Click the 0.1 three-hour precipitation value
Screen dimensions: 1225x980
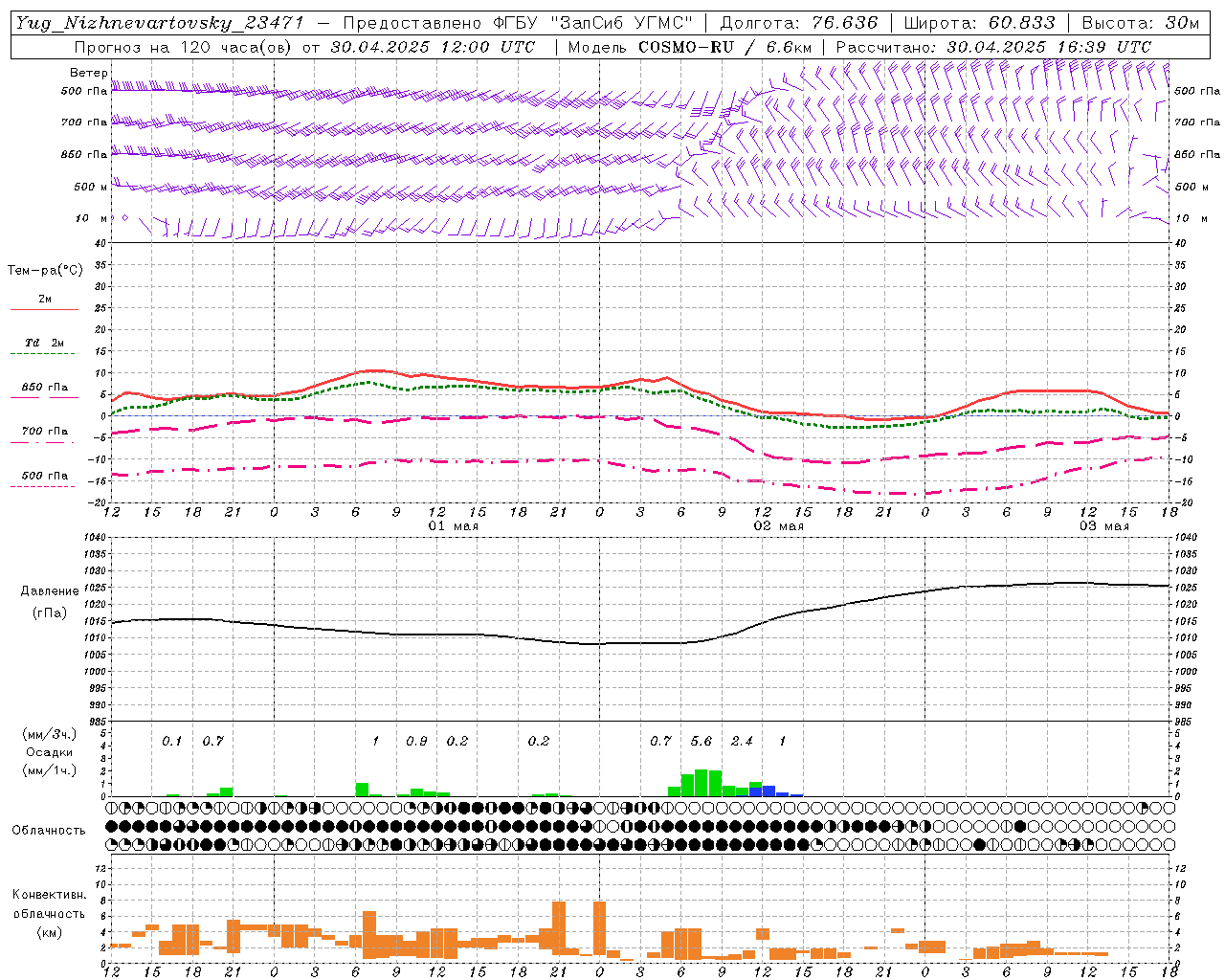(171, 741)
